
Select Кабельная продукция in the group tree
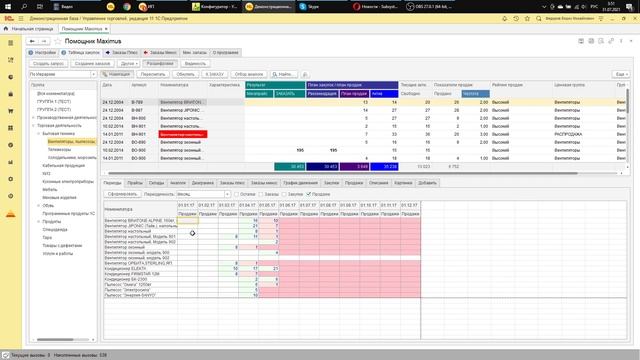pos(64,166)
